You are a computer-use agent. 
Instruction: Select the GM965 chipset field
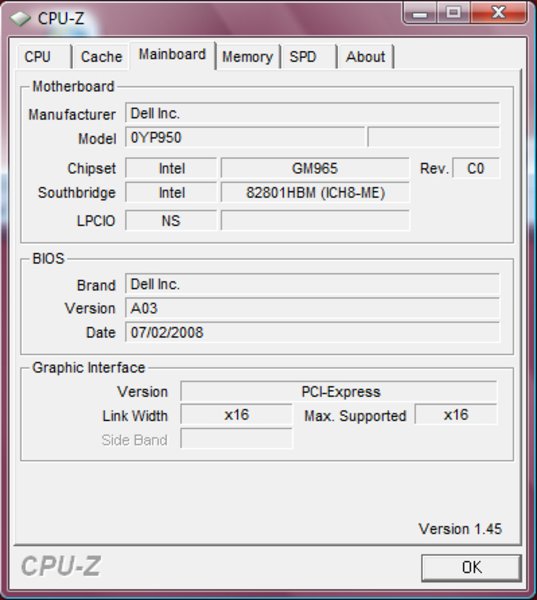315,168
